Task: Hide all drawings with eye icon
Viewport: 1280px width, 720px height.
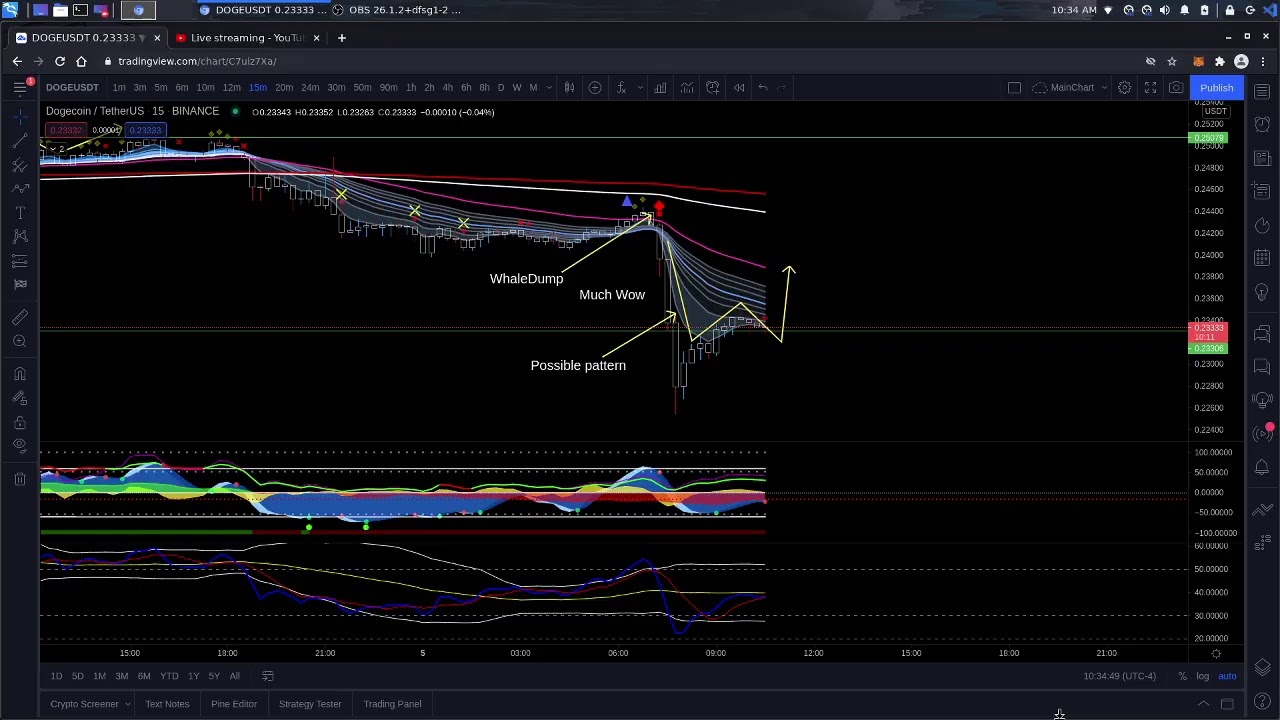Action: click(x=20, y=446)
